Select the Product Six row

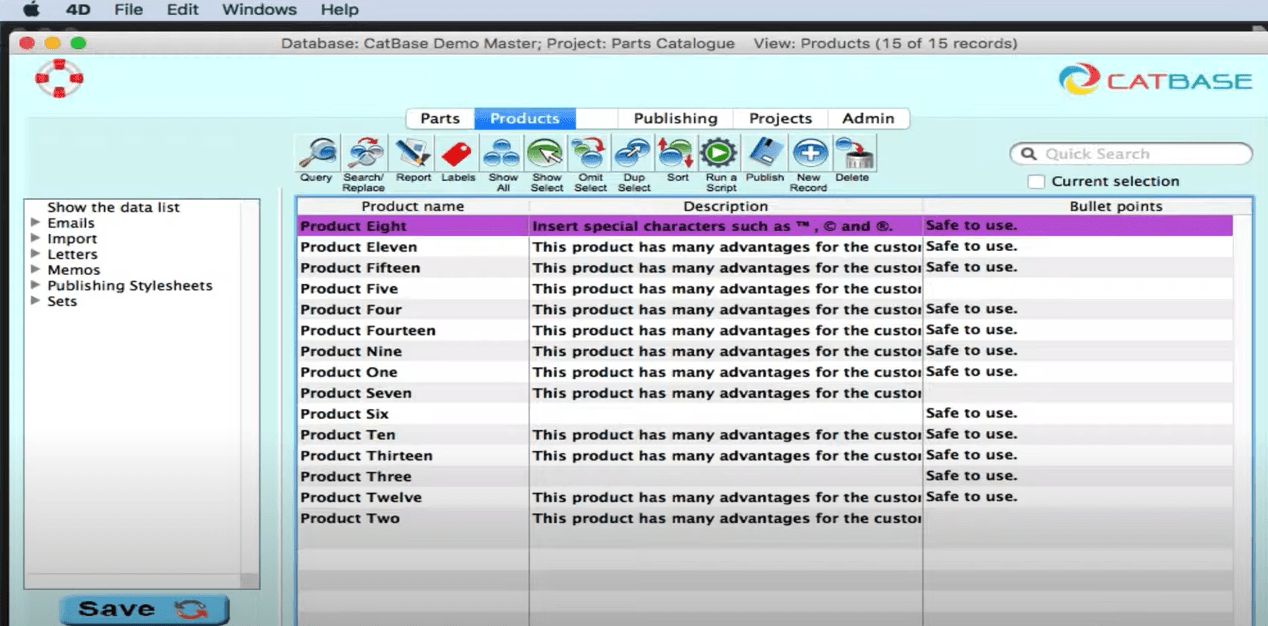(x=765, y=414)
